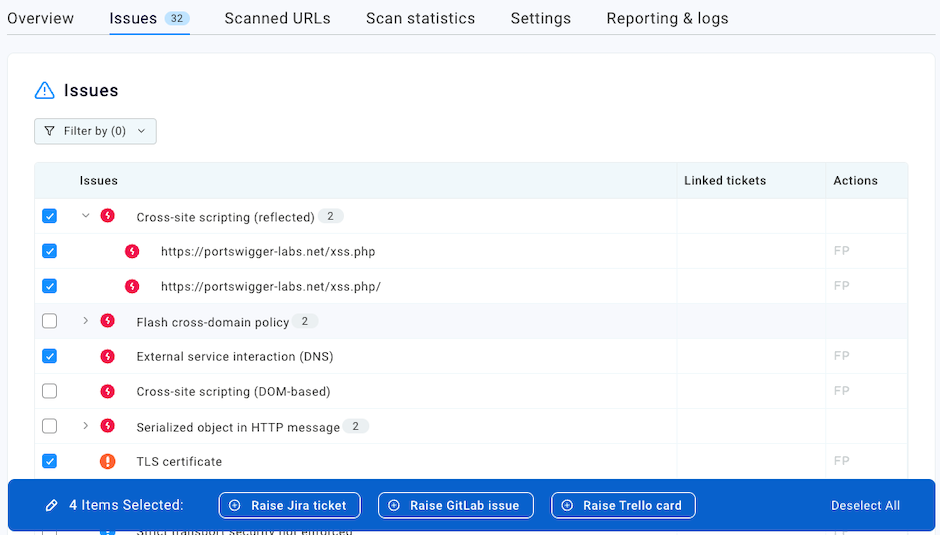940x535 pixels.
Task: Open Reporting & logs tab
Action: click(667, 18)
